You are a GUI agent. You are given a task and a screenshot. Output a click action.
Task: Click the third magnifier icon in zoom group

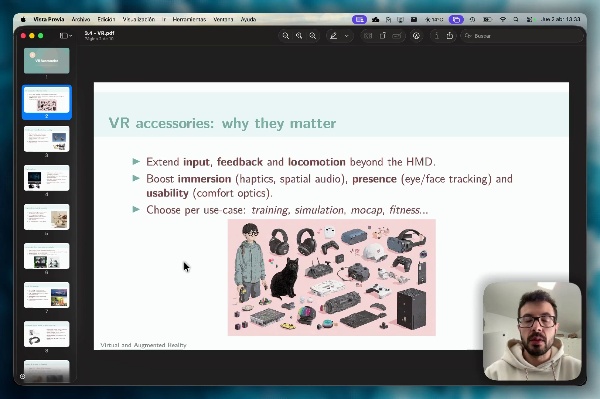pyautogui.click(x=313, y=36)
